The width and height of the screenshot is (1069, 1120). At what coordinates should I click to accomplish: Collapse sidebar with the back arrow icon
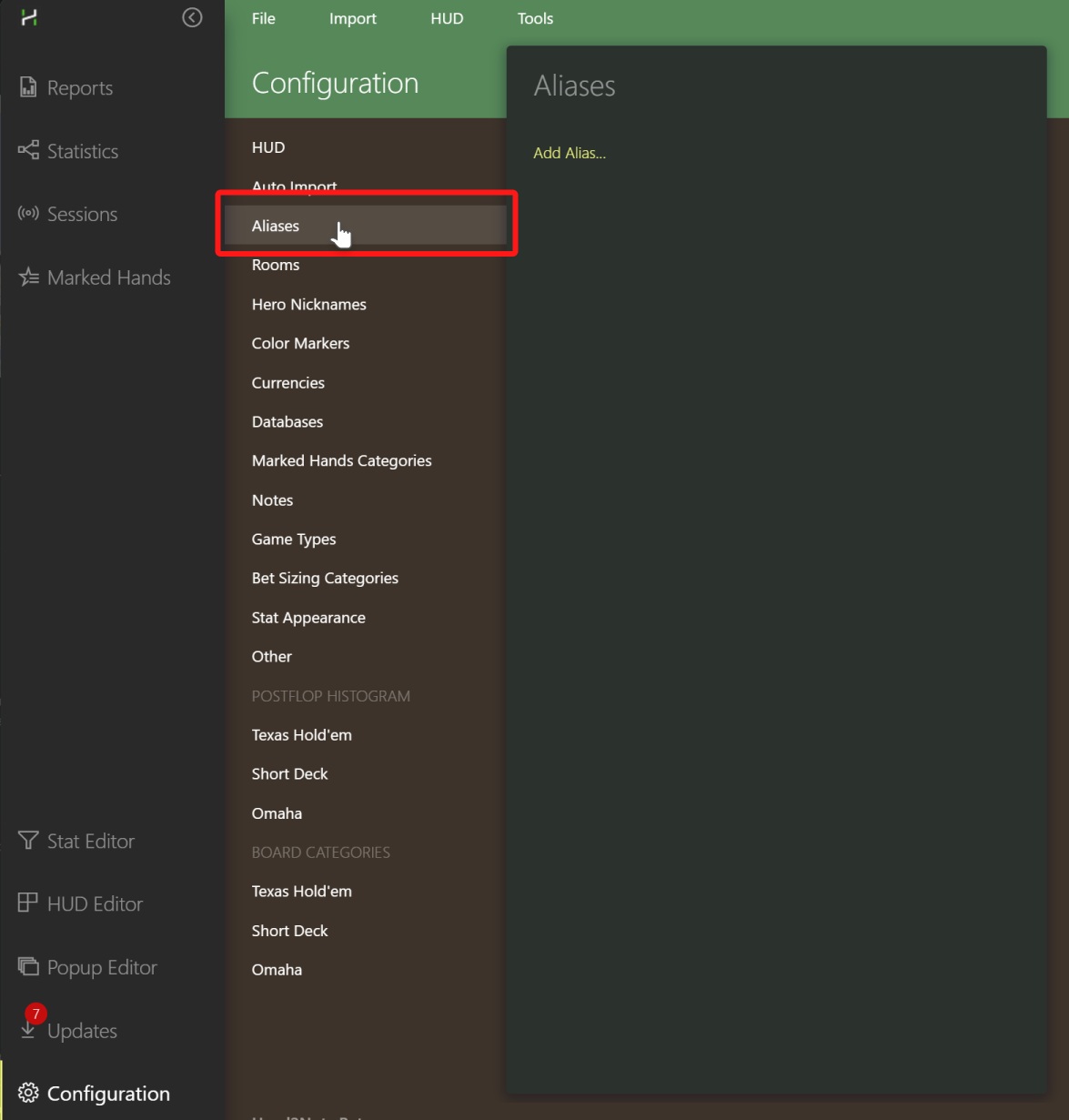coord(192,17)
